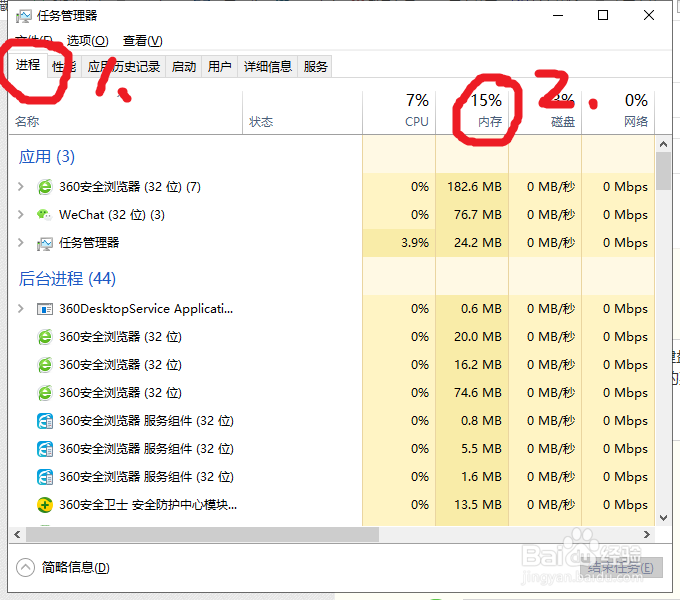Click the 24.2 MB memory value
This screenshot has width=680, height=600.
click(477, 243)
